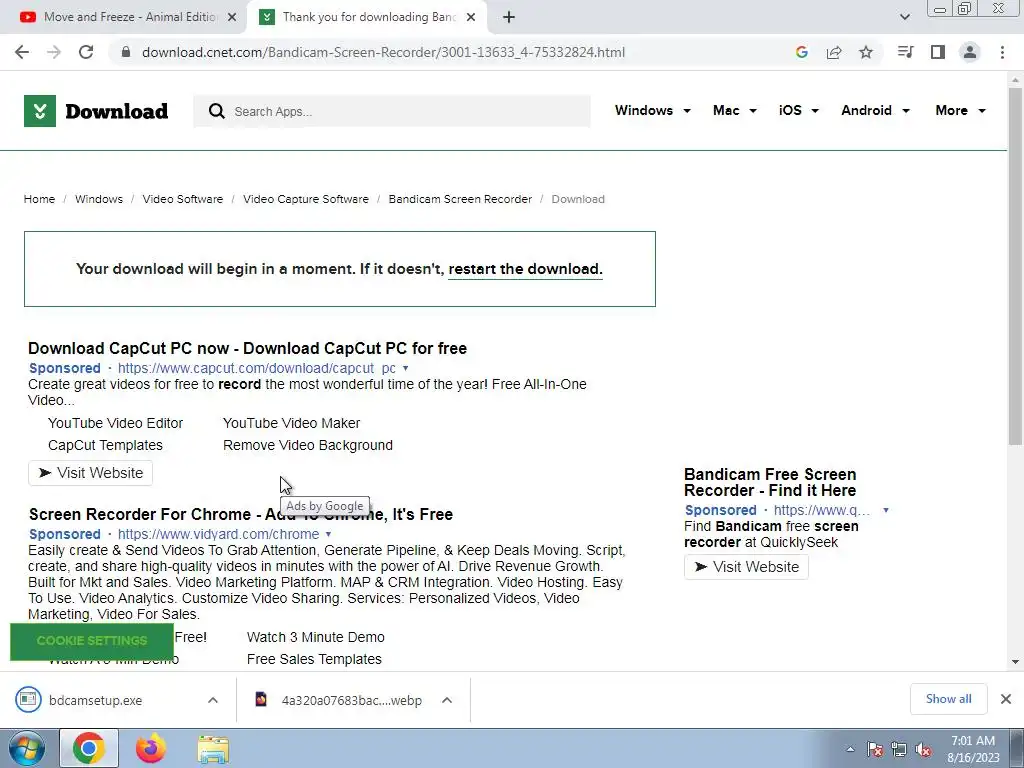Open the Chrome three-dot menu
Viewport: 1024px width, 768px height.
click(x=1002, y=52)
